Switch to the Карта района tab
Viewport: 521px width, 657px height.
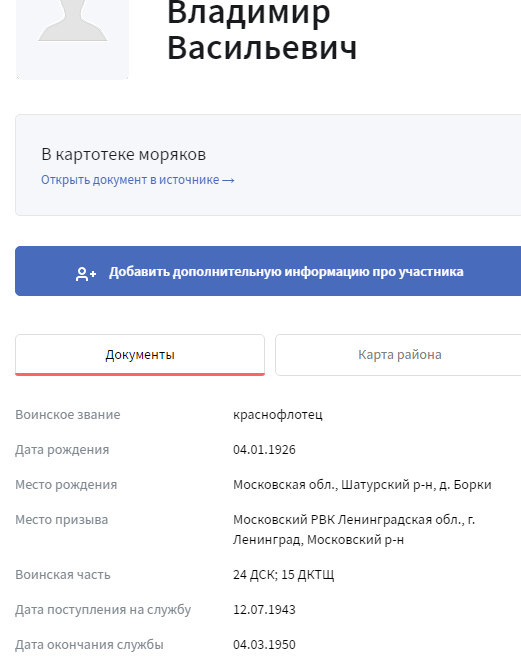click(x=398, y=355)
